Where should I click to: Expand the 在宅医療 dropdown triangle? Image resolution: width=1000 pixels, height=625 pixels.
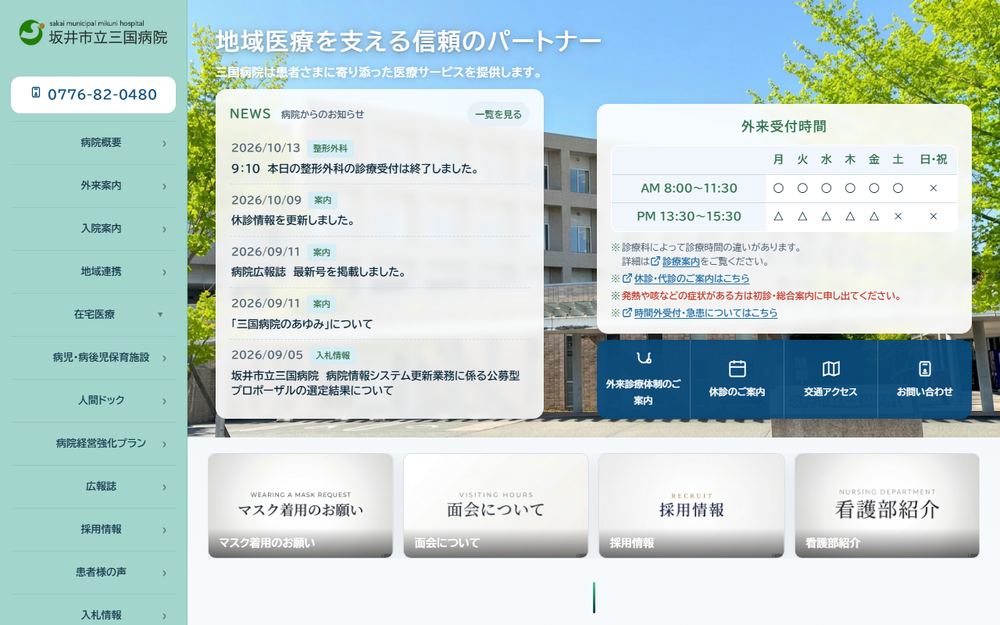pos(160,314)
